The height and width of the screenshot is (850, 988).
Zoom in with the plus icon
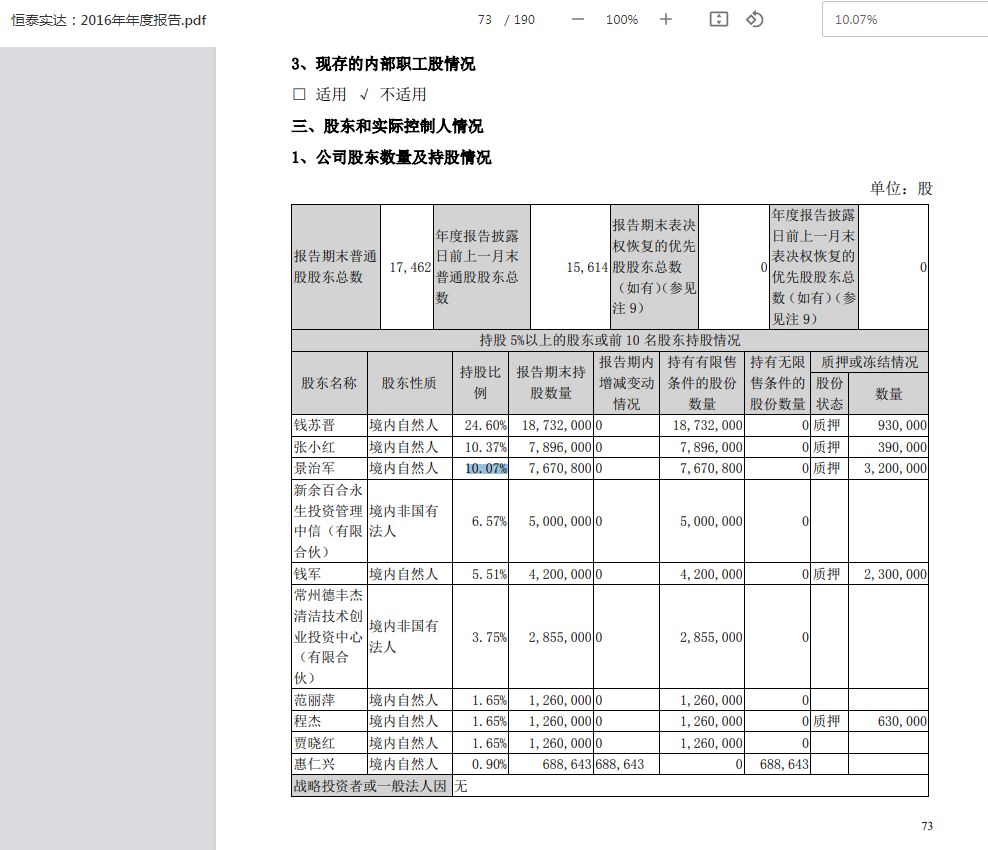[x=665, y=20]
